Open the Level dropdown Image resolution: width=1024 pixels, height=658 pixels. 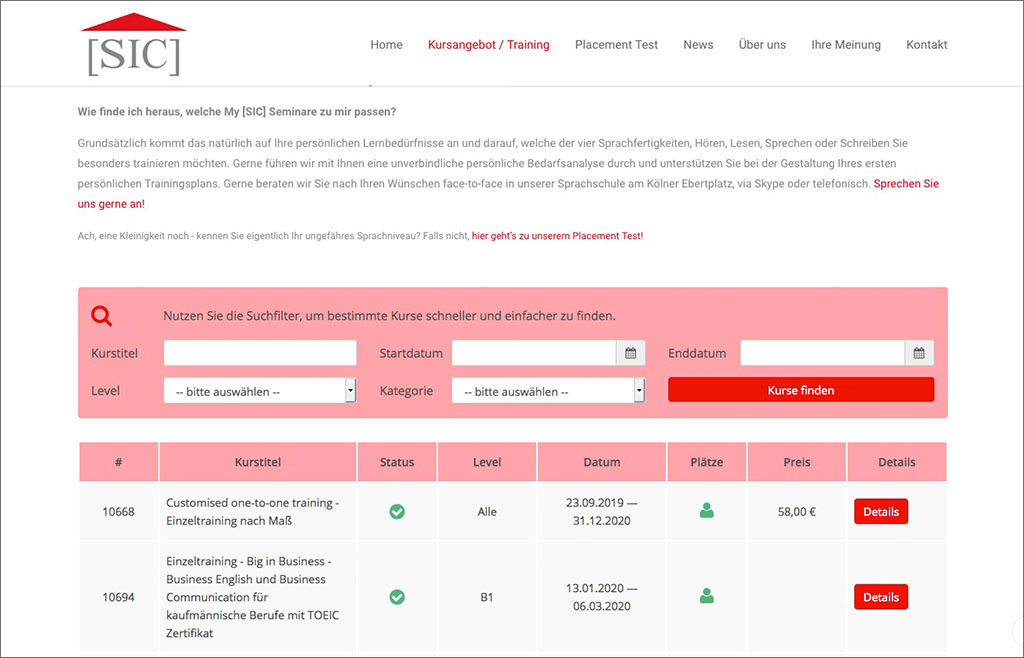pos(260,391)
